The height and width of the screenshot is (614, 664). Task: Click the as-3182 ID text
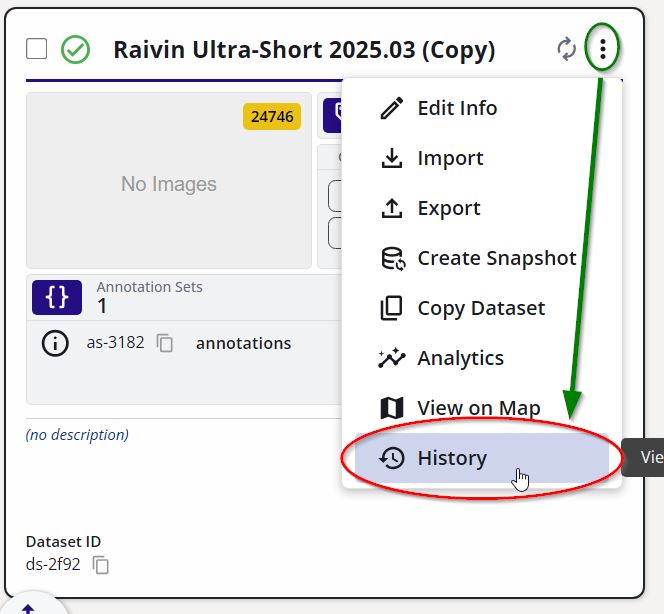115,343
